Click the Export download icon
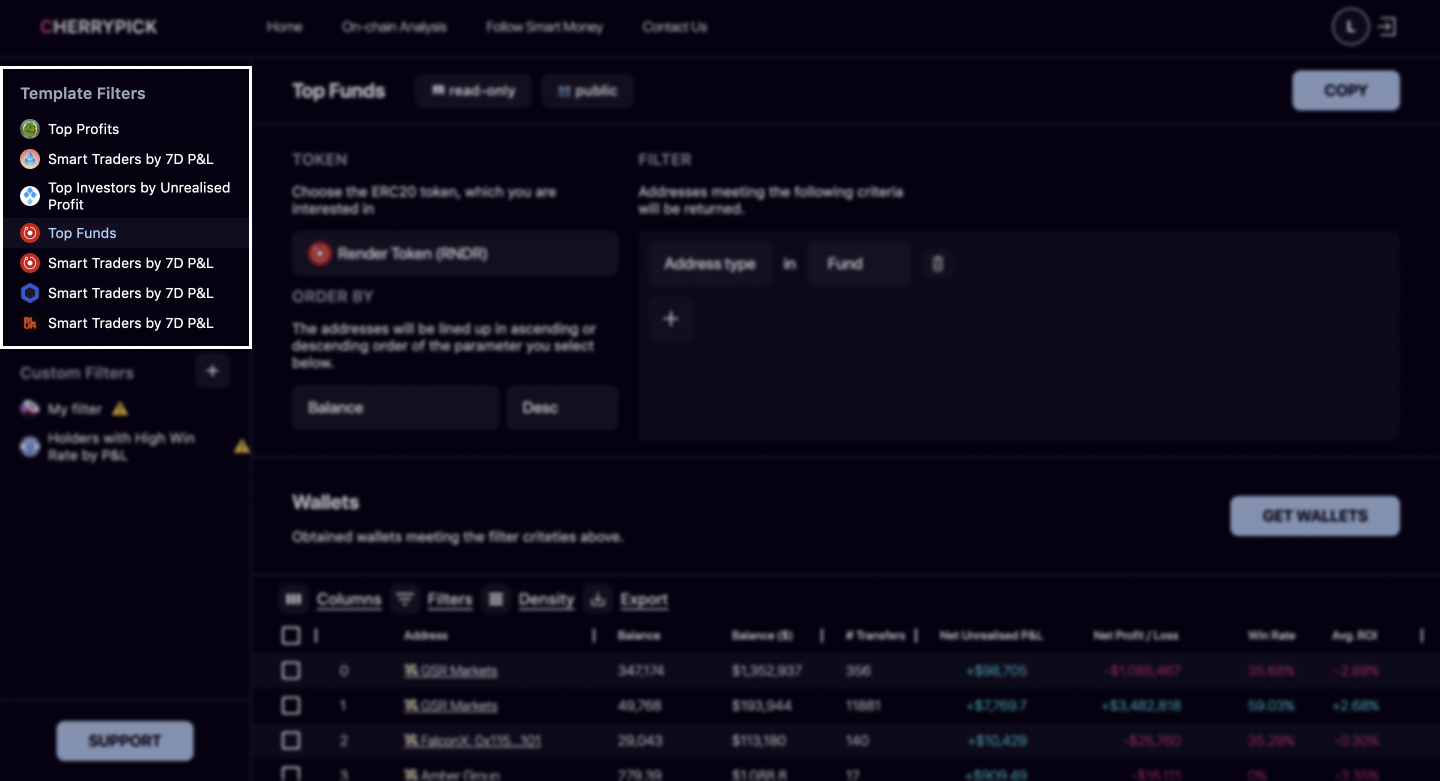 pyautogui.click(x=598, y=599)
